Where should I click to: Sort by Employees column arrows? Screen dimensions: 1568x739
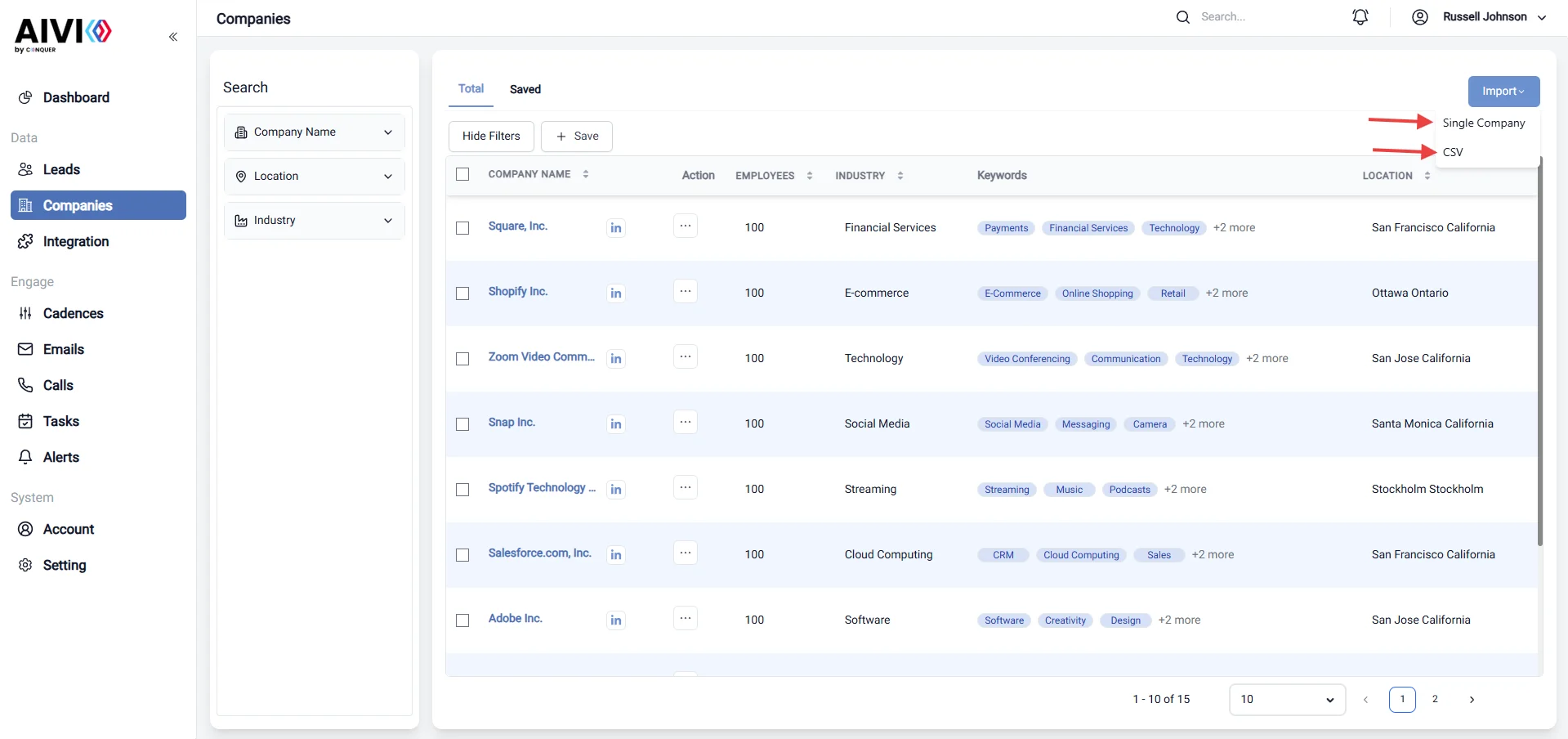pyautogui.click(x=810, y=176)
